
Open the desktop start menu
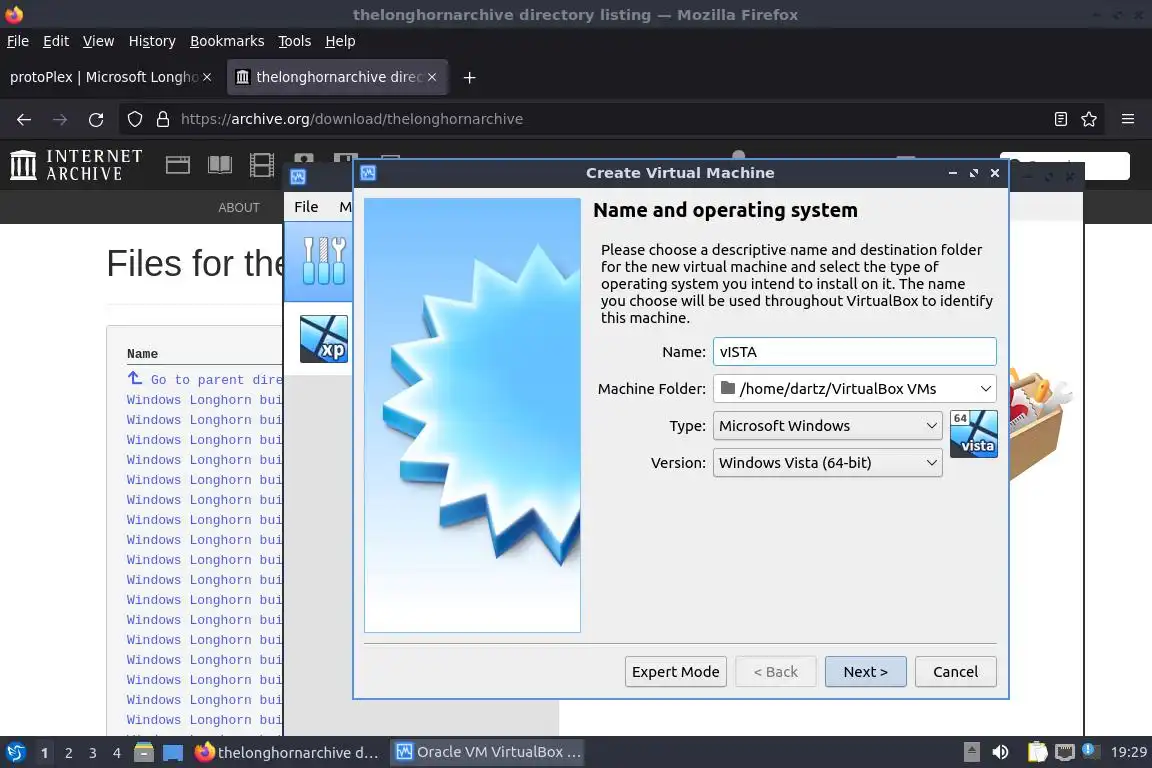(x=15, y=753)
